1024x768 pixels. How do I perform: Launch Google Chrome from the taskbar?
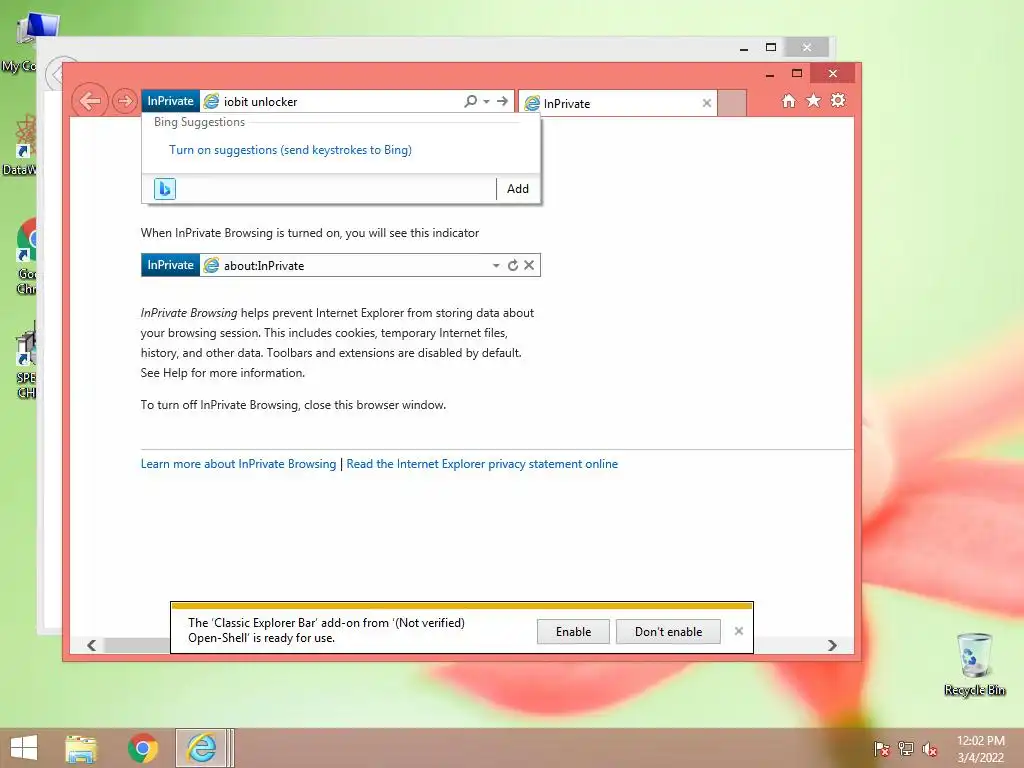pos(142,748)
